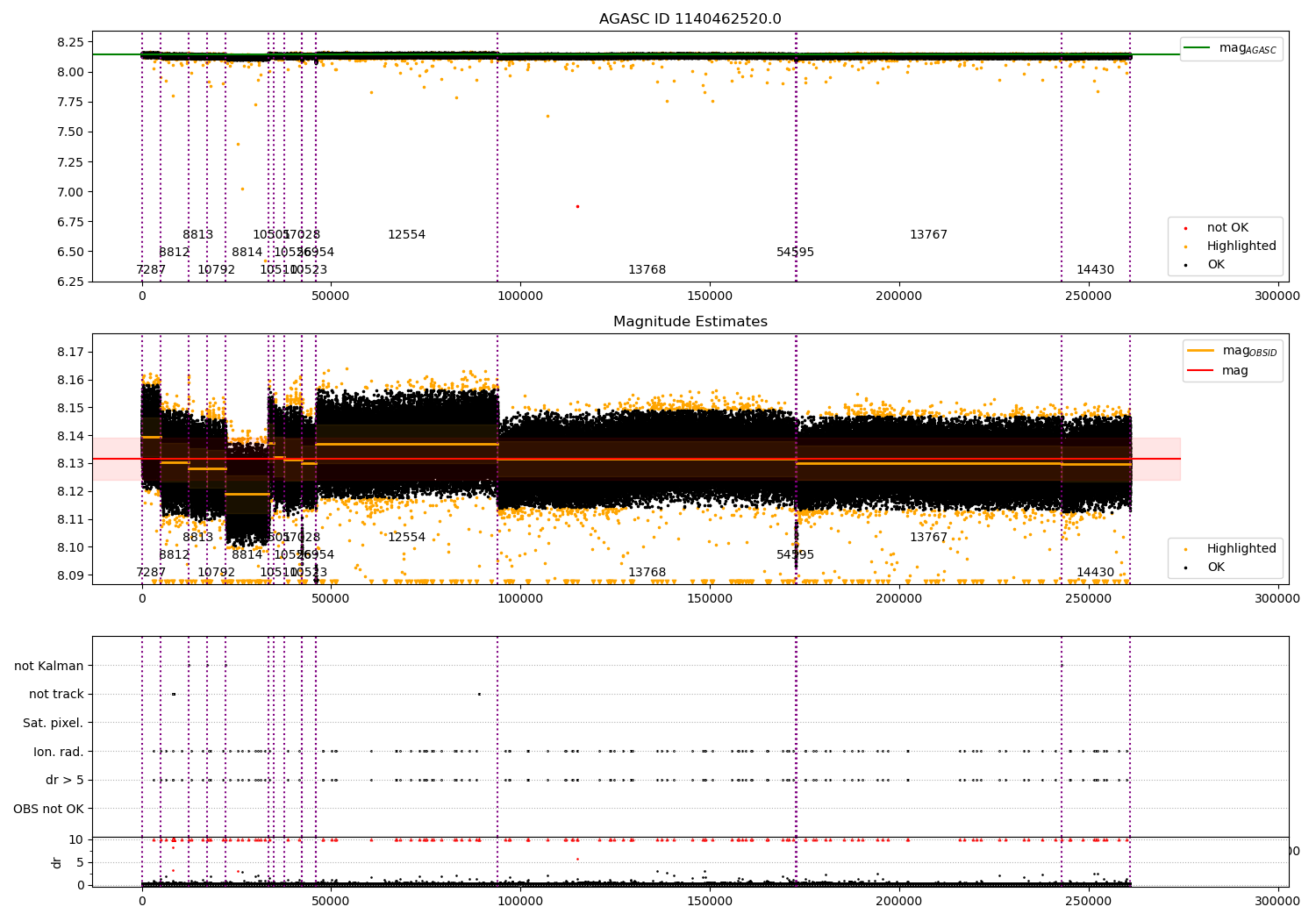Click the green line sample beside the mag AGASC legend entry
The height and width of the screenshot is (921, 1316).
[x=1198, y=48]
